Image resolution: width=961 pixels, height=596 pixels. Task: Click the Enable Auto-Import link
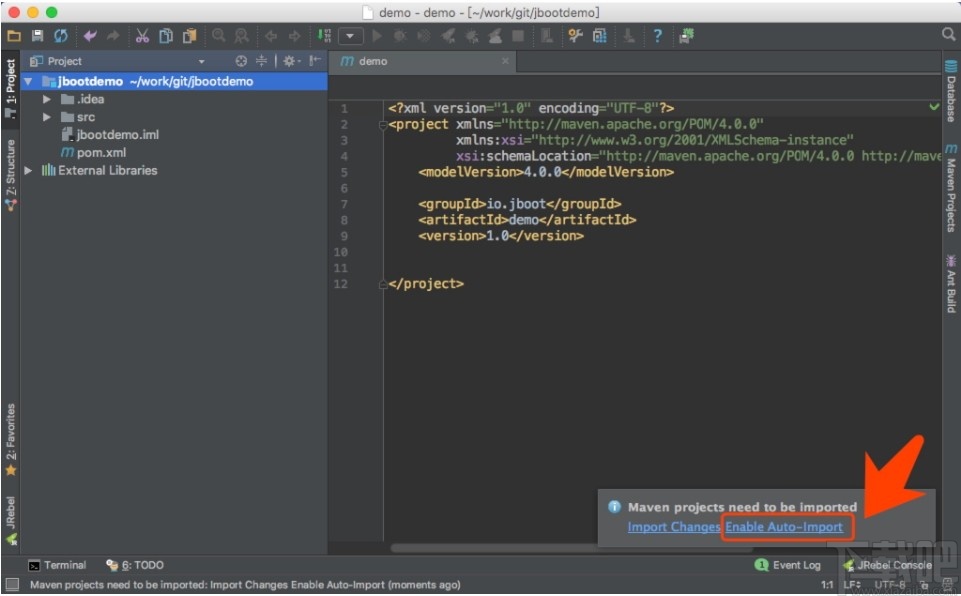[784, 527]
